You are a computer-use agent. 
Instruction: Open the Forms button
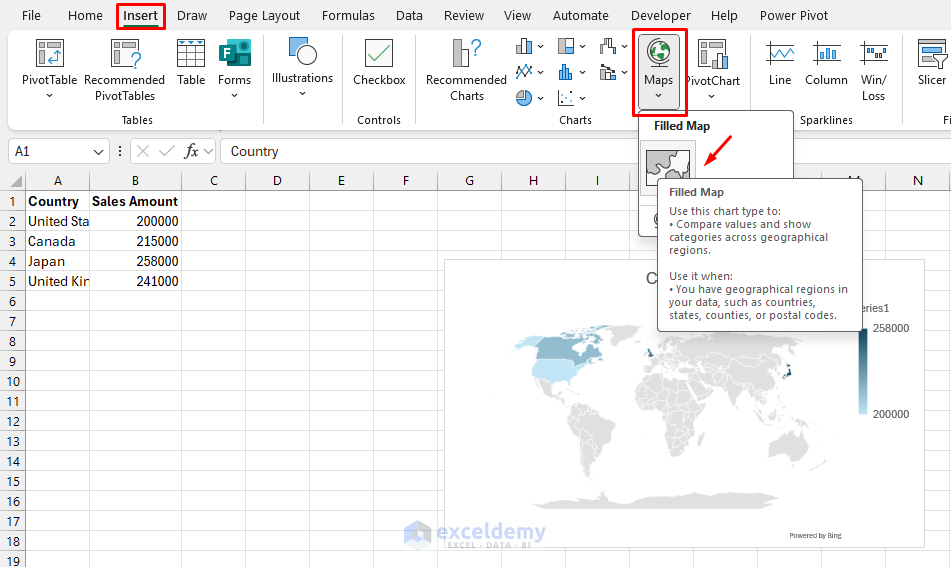(x=234, y=69)
